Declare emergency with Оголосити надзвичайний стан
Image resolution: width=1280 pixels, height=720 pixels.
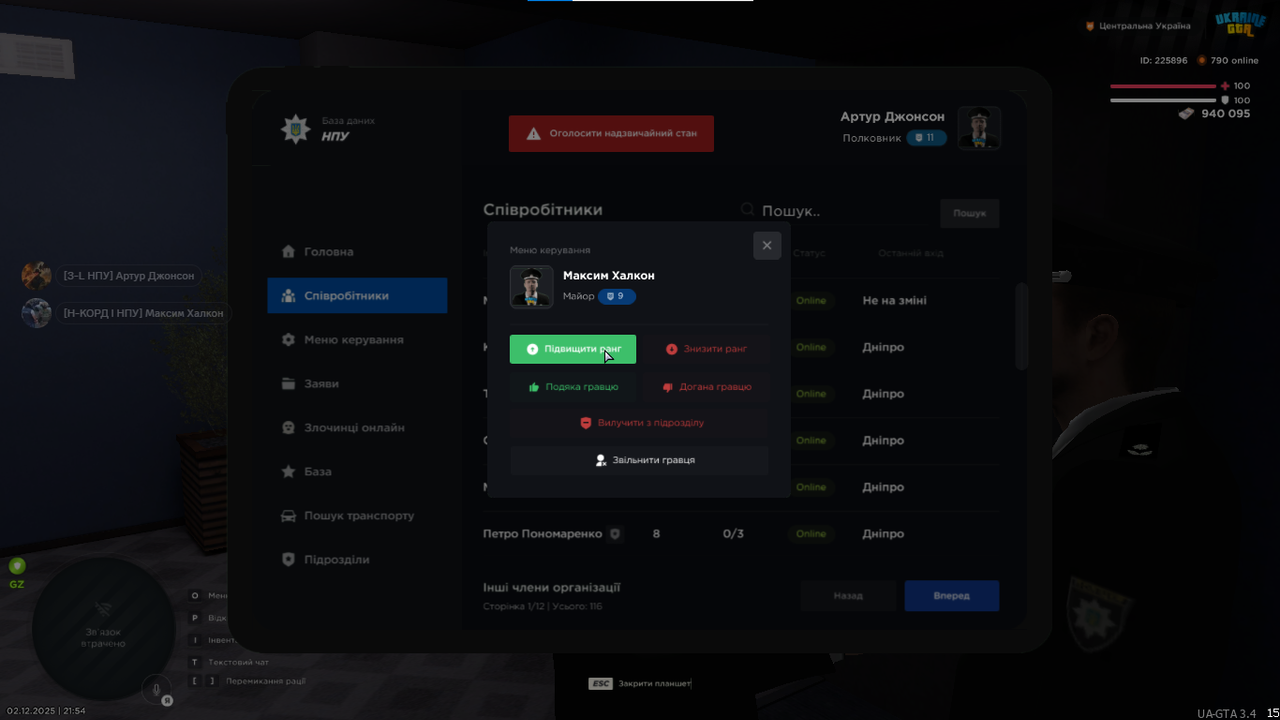click(611, 133)
